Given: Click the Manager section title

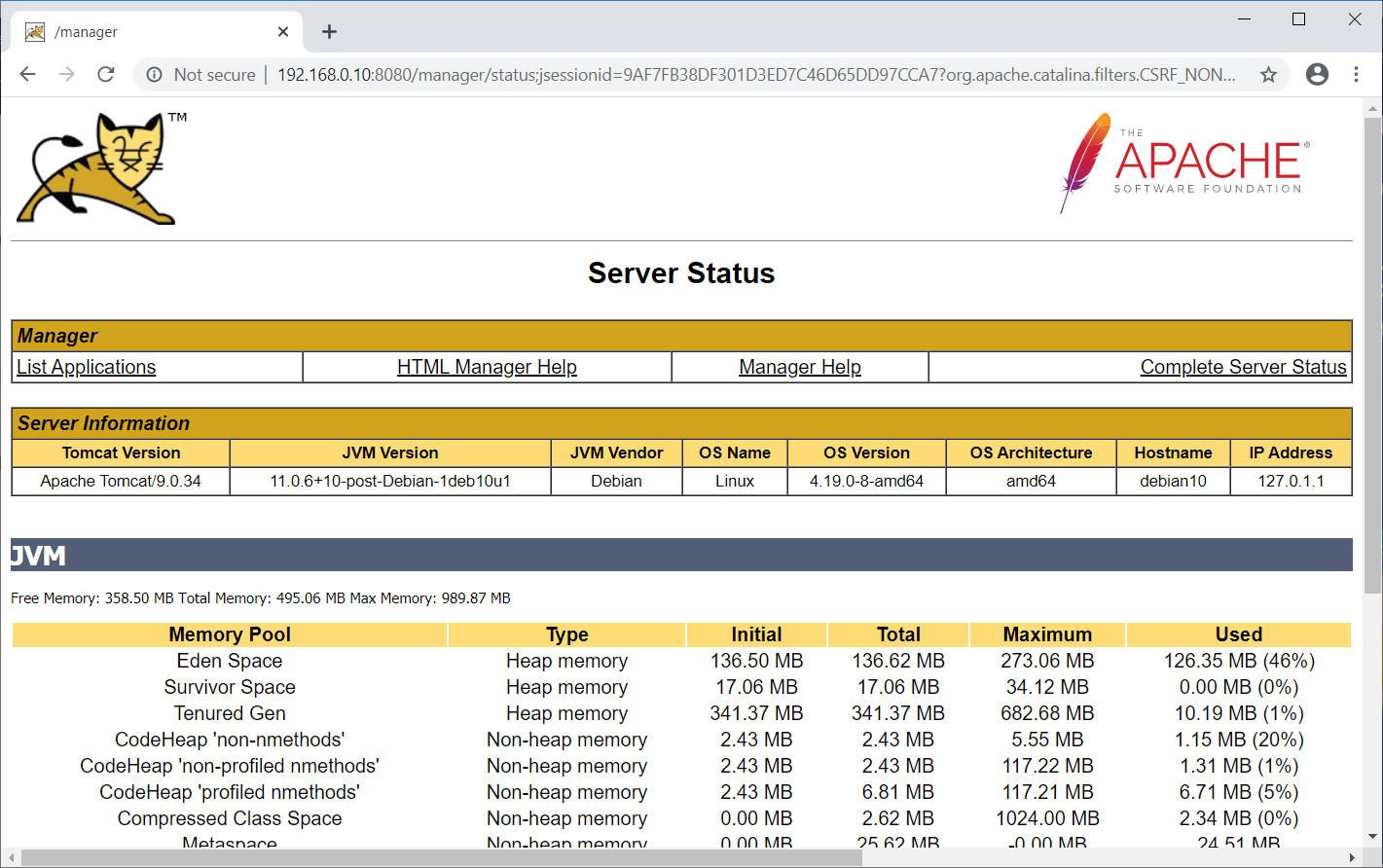Looking at the screenshot, I should tap(57, 336).
